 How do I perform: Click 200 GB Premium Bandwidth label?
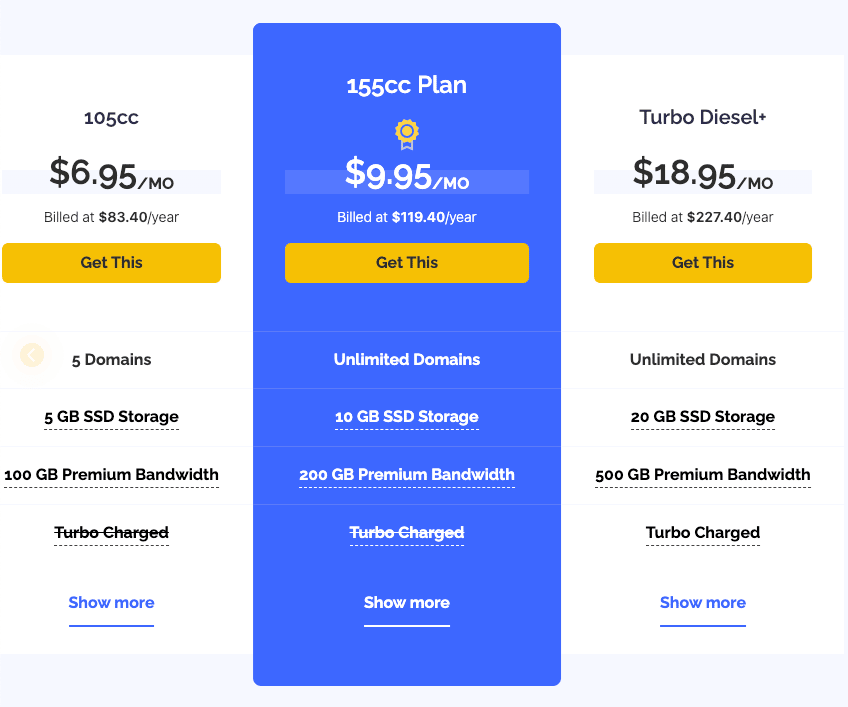(407, 475)
